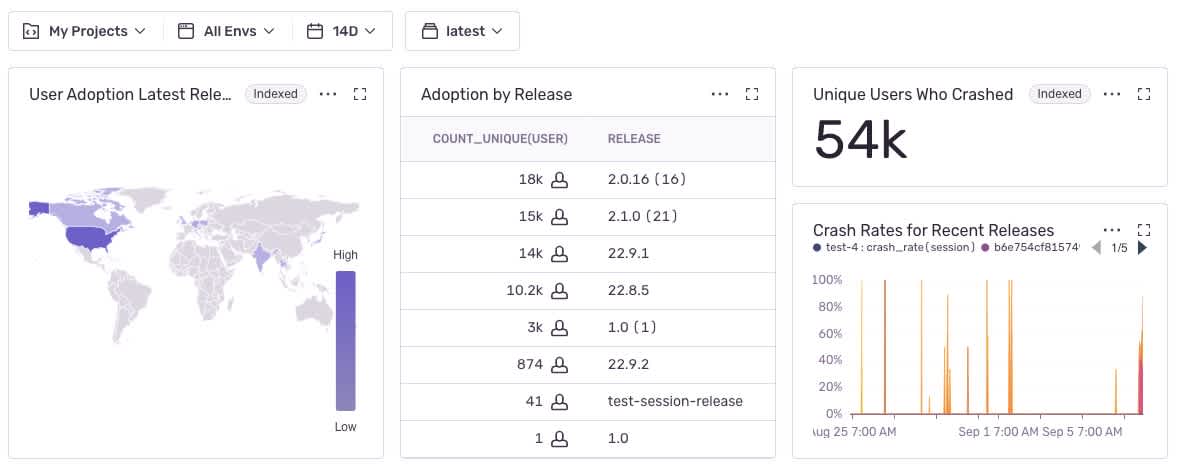Expand Unique Users Who Crashed widget fullscreen
This screenshot has height=469, width=1181.
pyautogui.click(x=1145, y=94)
